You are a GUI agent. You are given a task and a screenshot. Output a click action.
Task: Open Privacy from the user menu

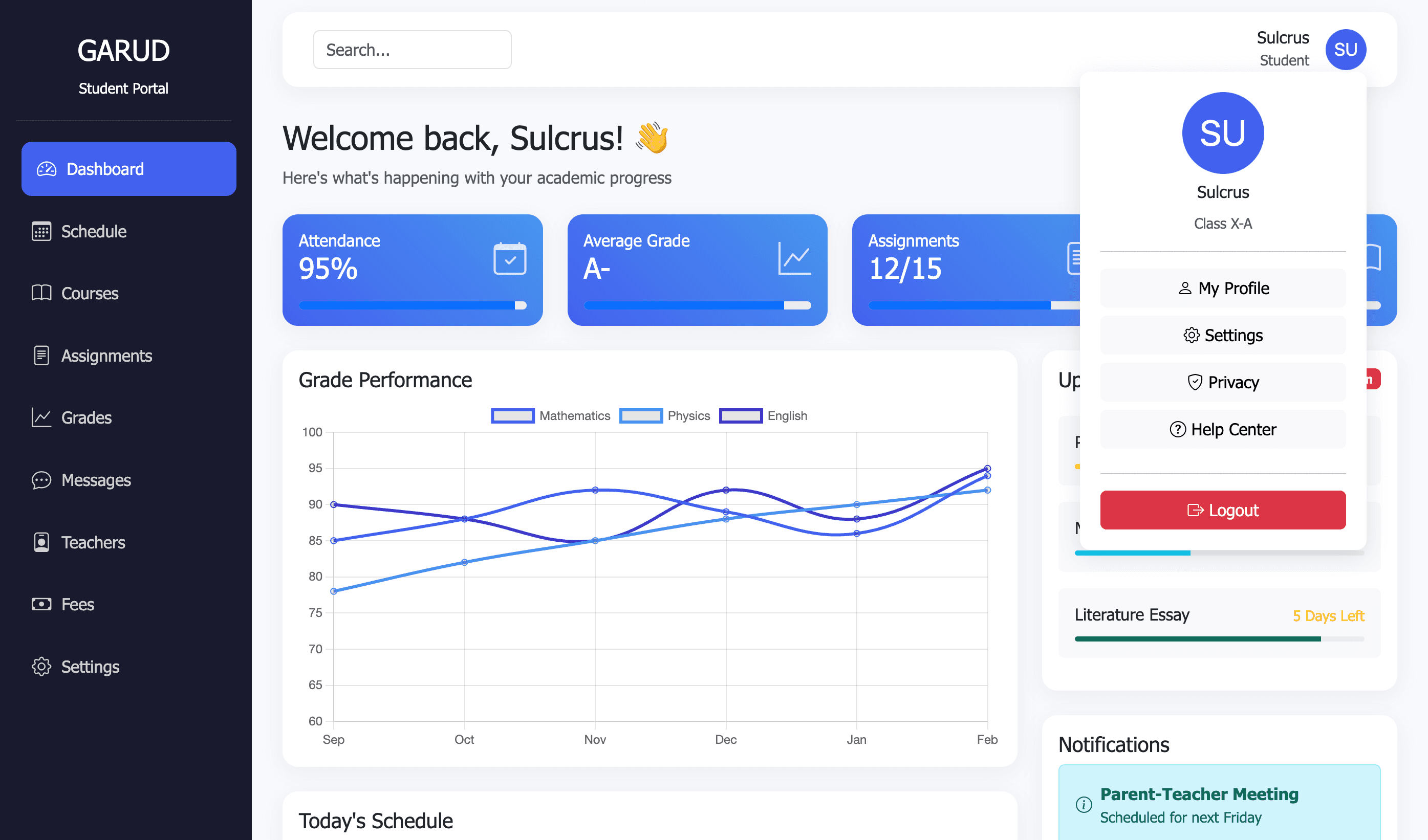(x=1223, y=382)
